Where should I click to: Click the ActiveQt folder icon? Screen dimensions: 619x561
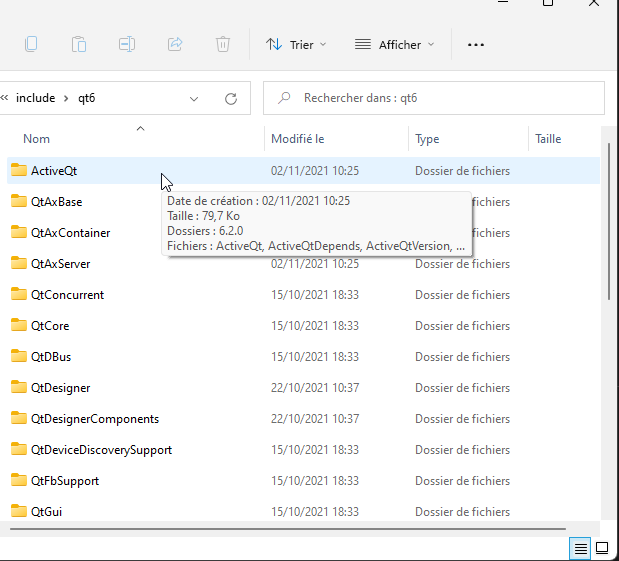pos(19,170)
